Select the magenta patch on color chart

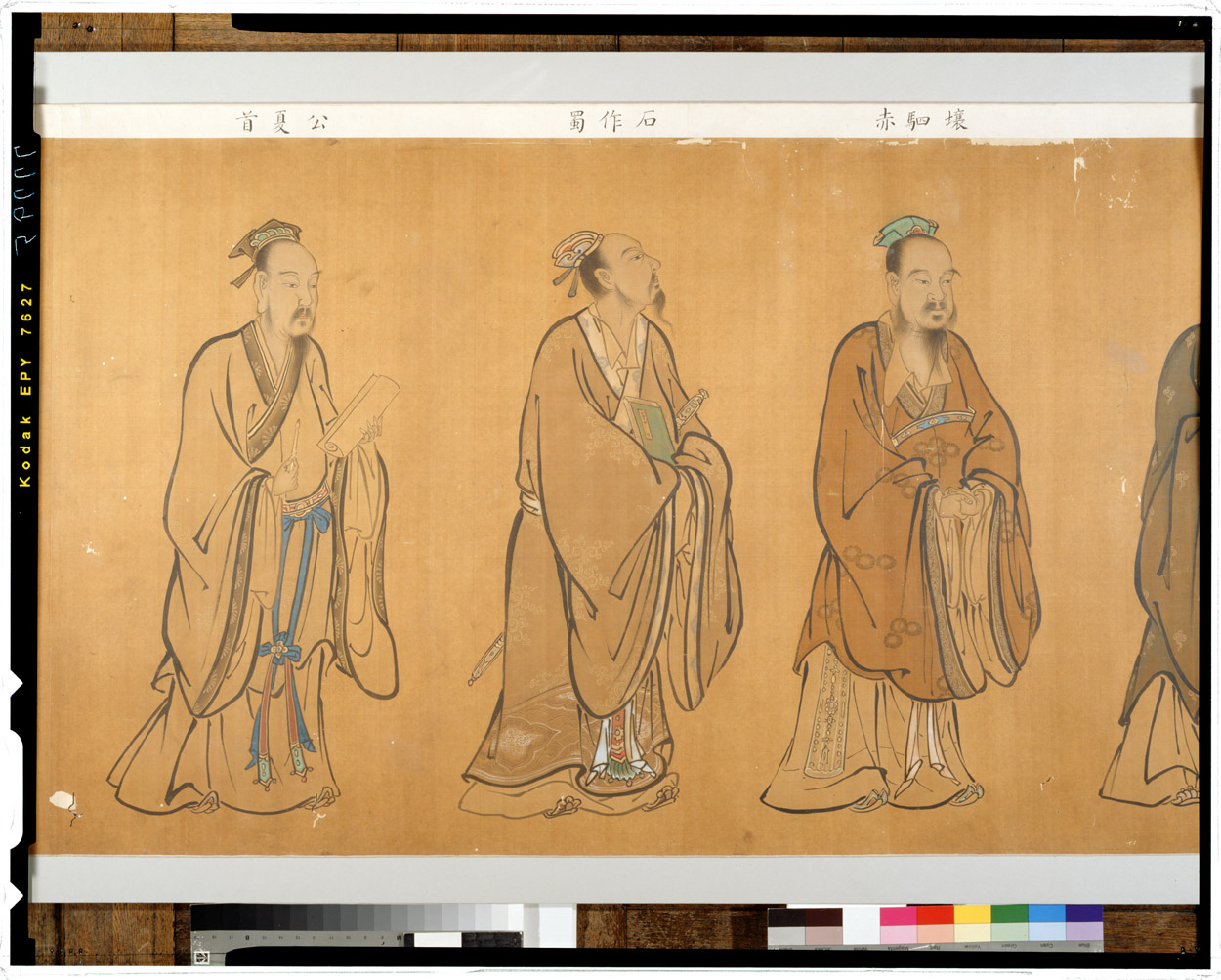click(898, 916)
